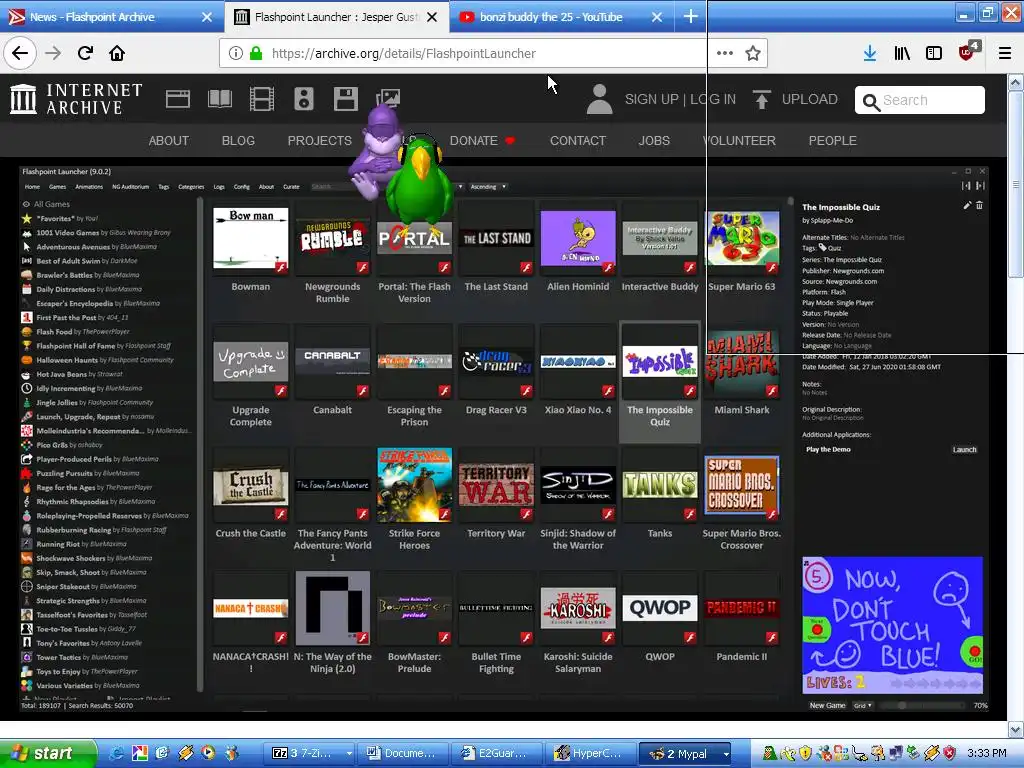Open the page actions ellipsis menu

pos(725,54)
